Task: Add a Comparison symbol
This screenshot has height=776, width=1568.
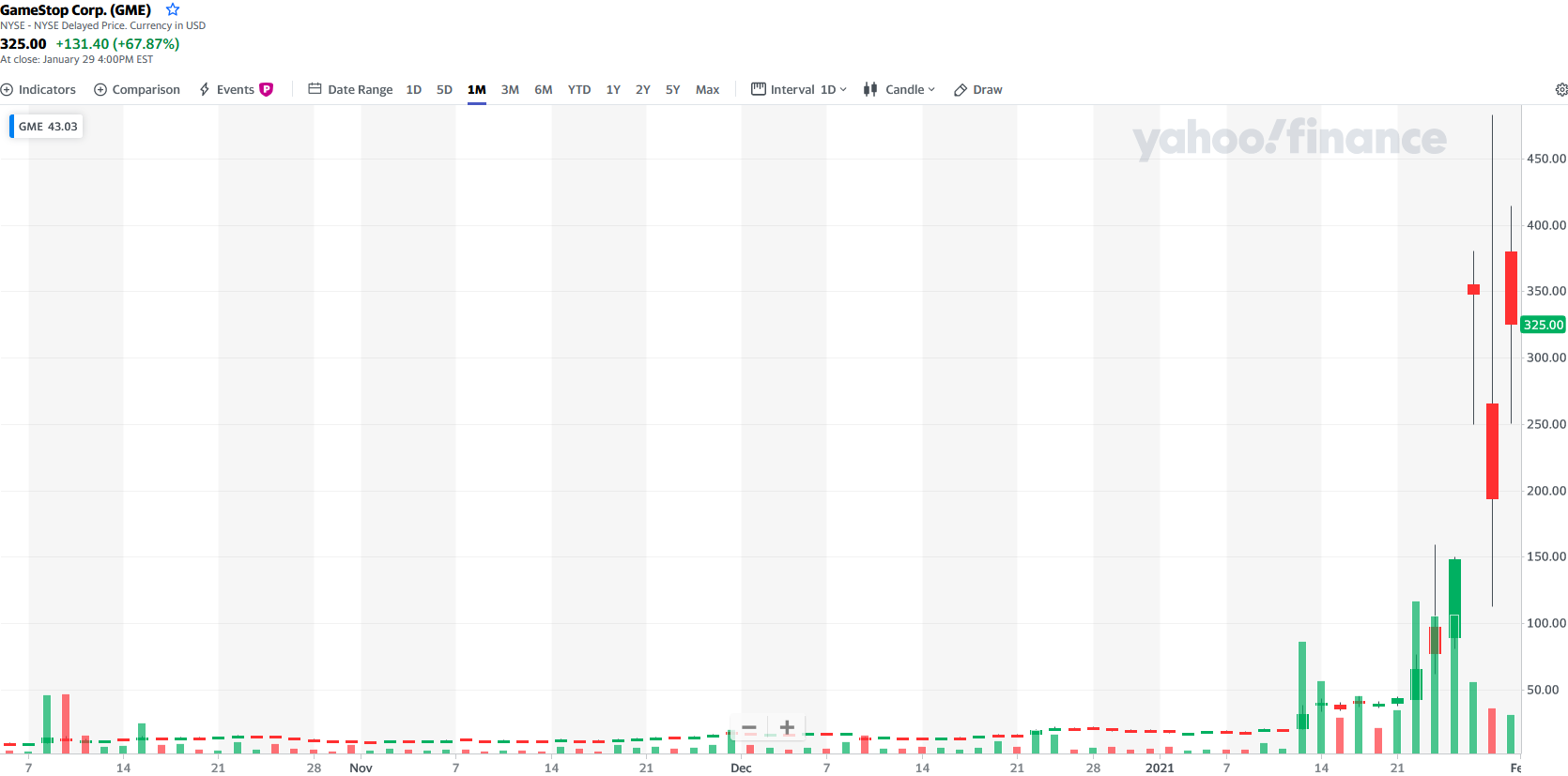Action: point(137,90)
